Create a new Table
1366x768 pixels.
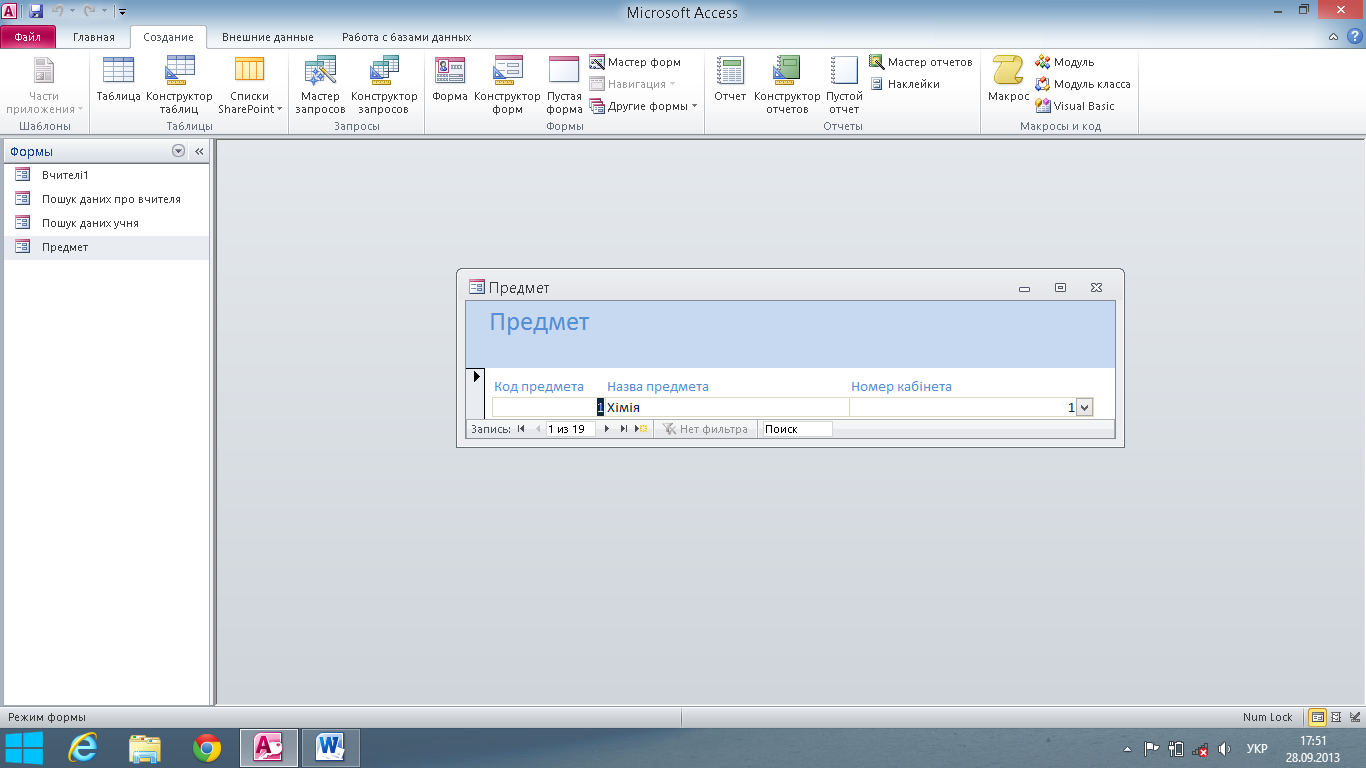[x=118, y=80]
